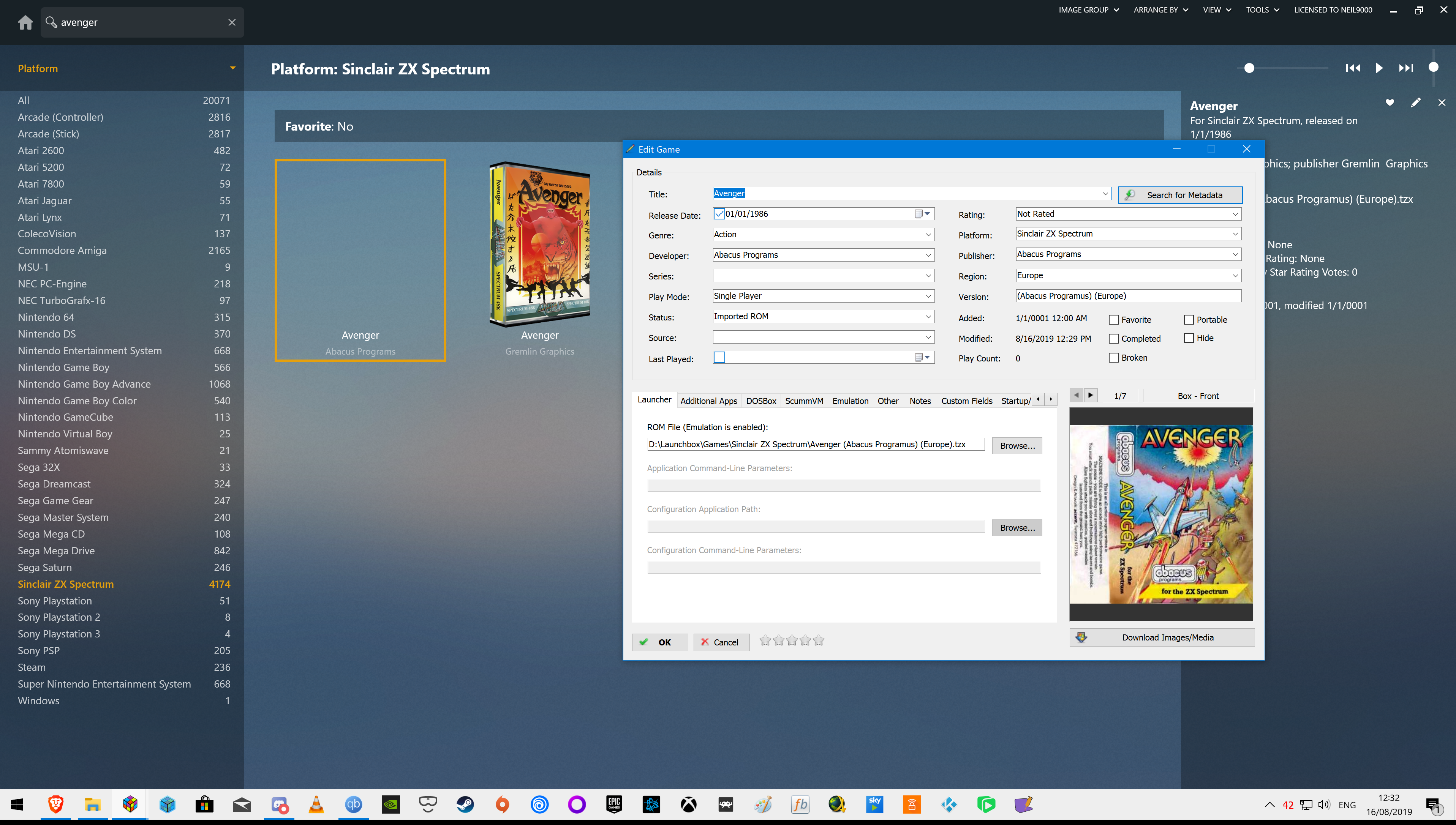Click the heart favorite icon in details panel
Image resolution: width=1456 pixels, height=825 pixels.
pyautogui.click(x=1390, y=103)
